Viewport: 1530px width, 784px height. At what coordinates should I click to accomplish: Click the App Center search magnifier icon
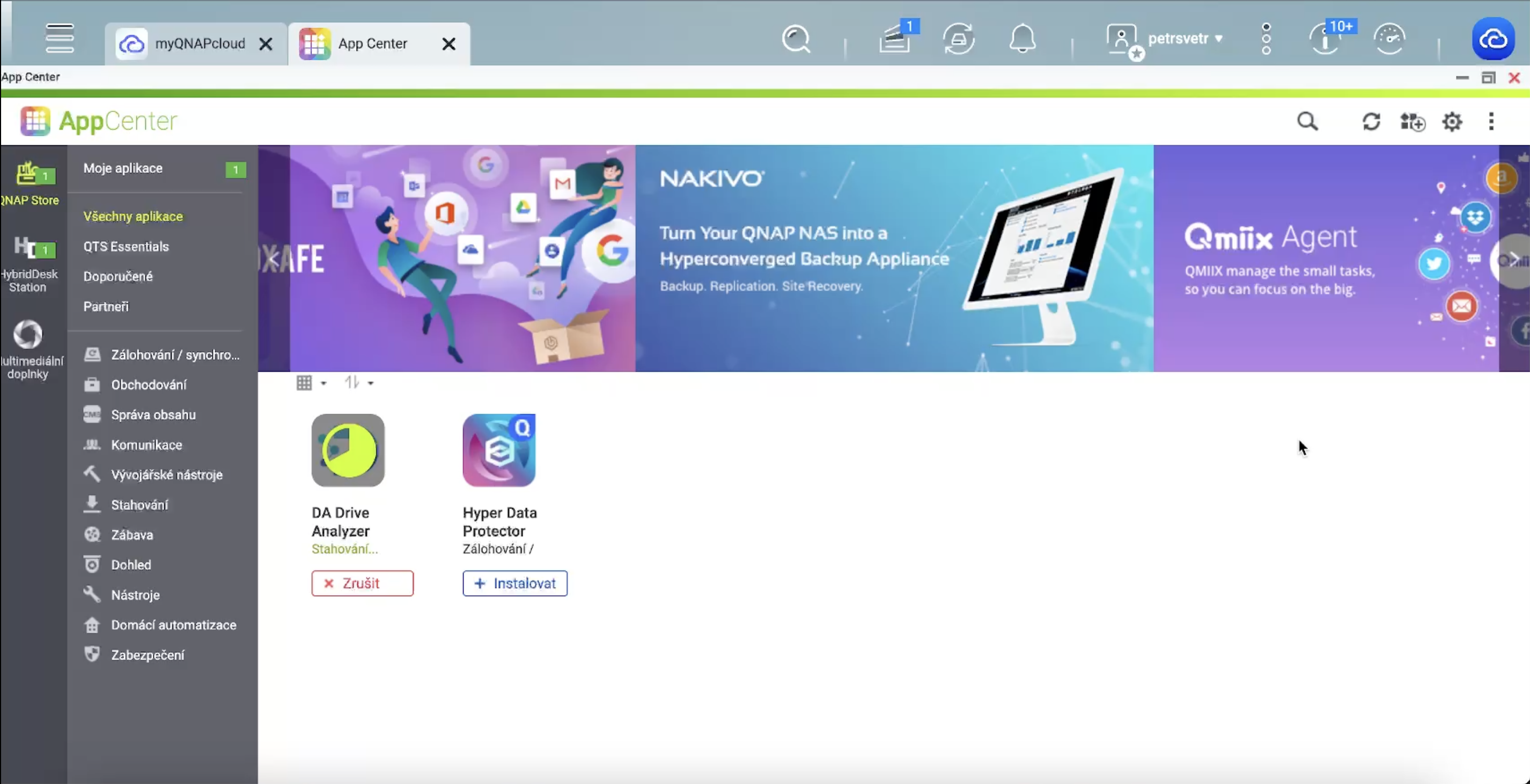coord(1307,122)
